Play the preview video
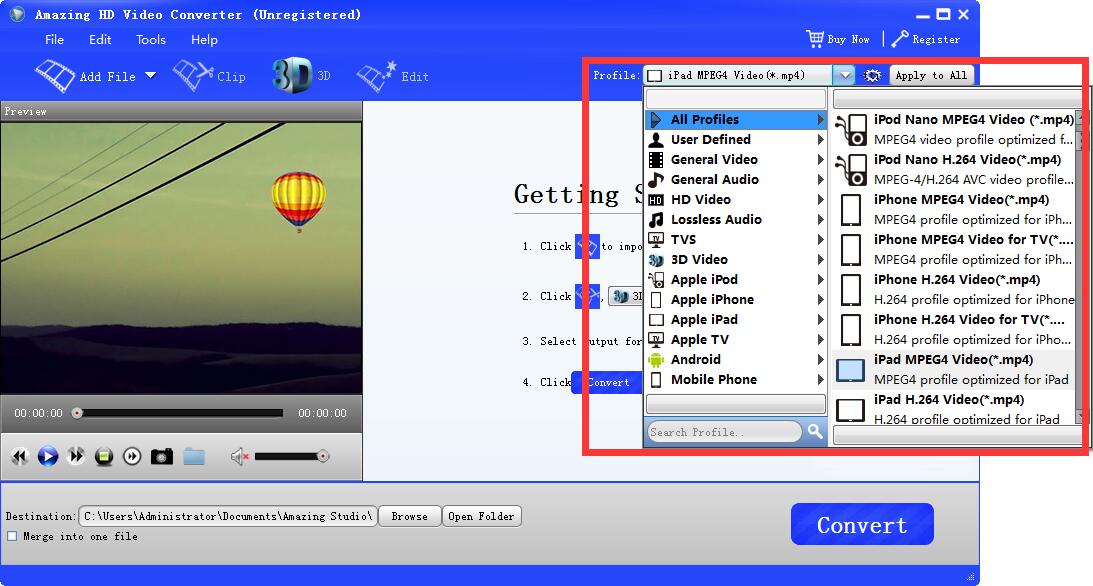The height and width of the screenshot is (586, 1093). (47, 456)
